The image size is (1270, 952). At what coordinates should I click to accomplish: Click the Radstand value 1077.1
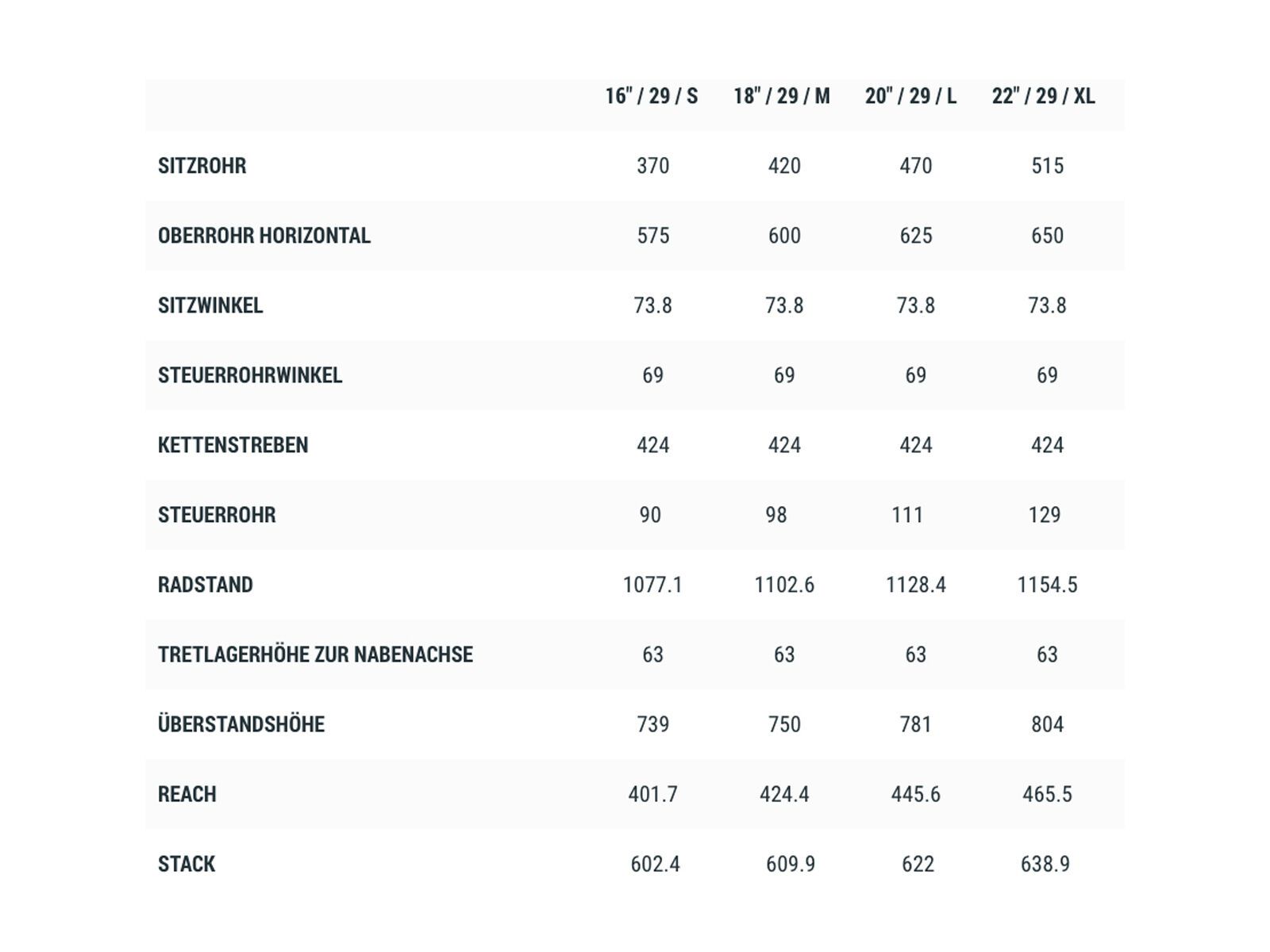(652, 585)
